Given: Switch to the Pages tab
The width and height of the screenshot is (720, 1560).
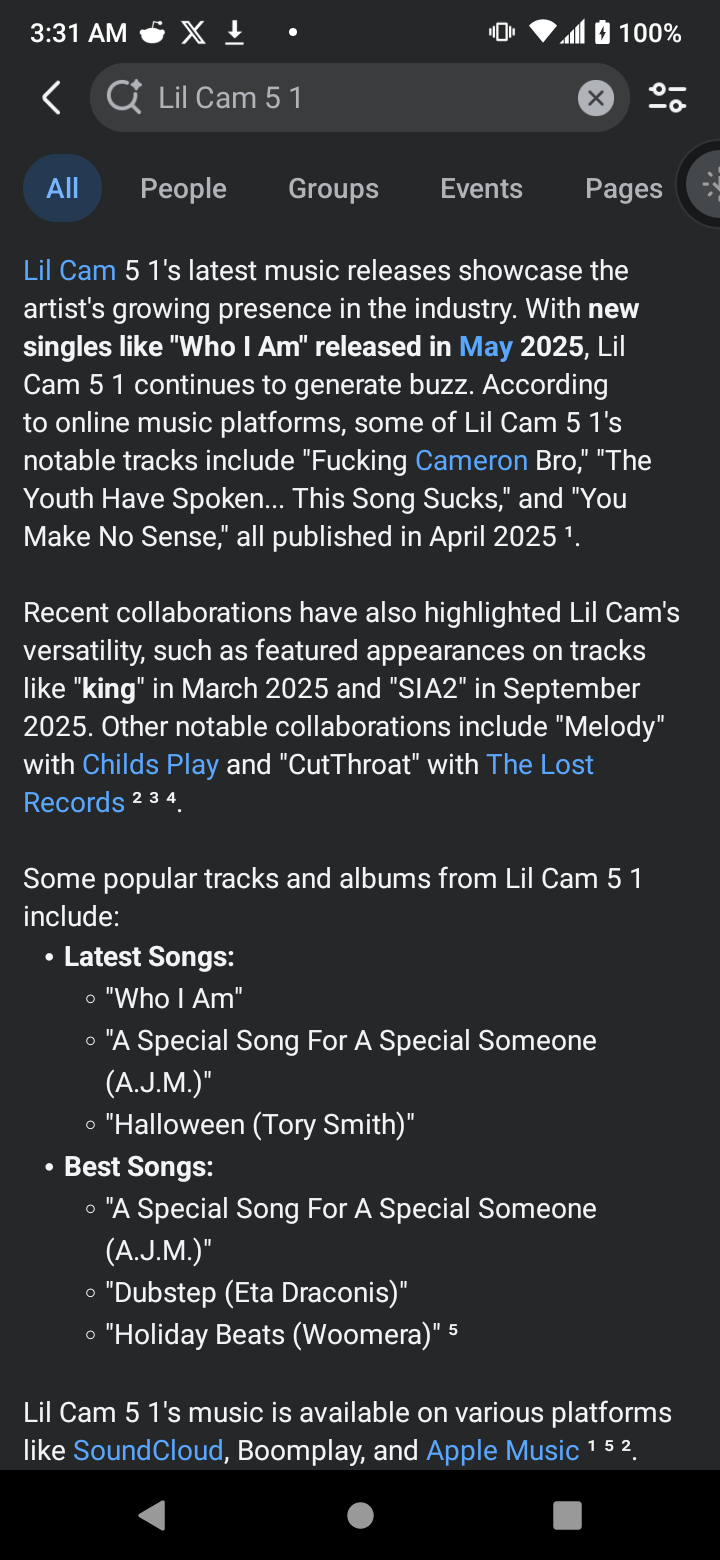Looking at the screenshot, I should point(623,188).
